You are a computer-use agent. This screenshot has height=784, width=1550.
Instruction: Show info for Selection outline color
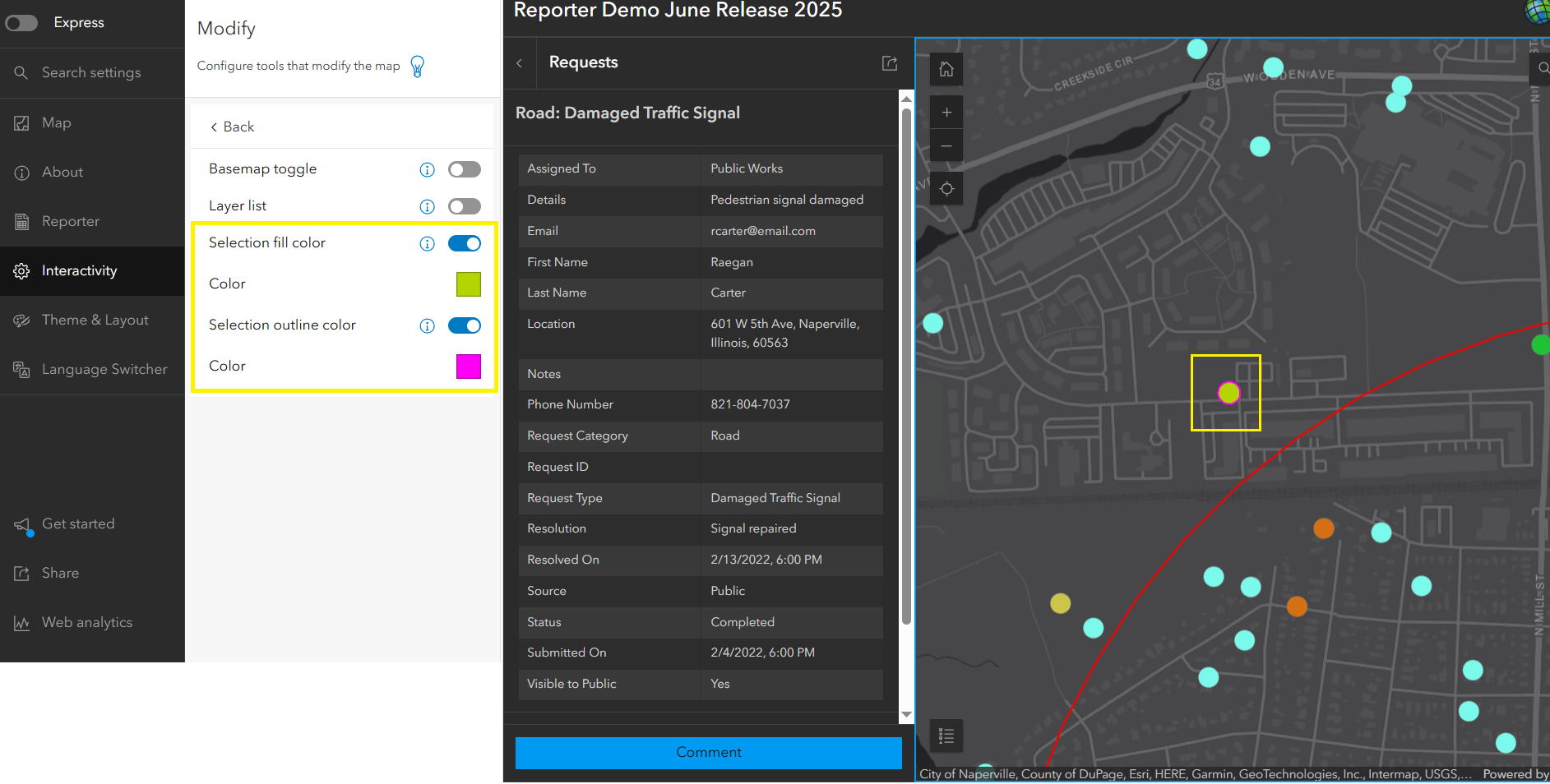[427, 325]
